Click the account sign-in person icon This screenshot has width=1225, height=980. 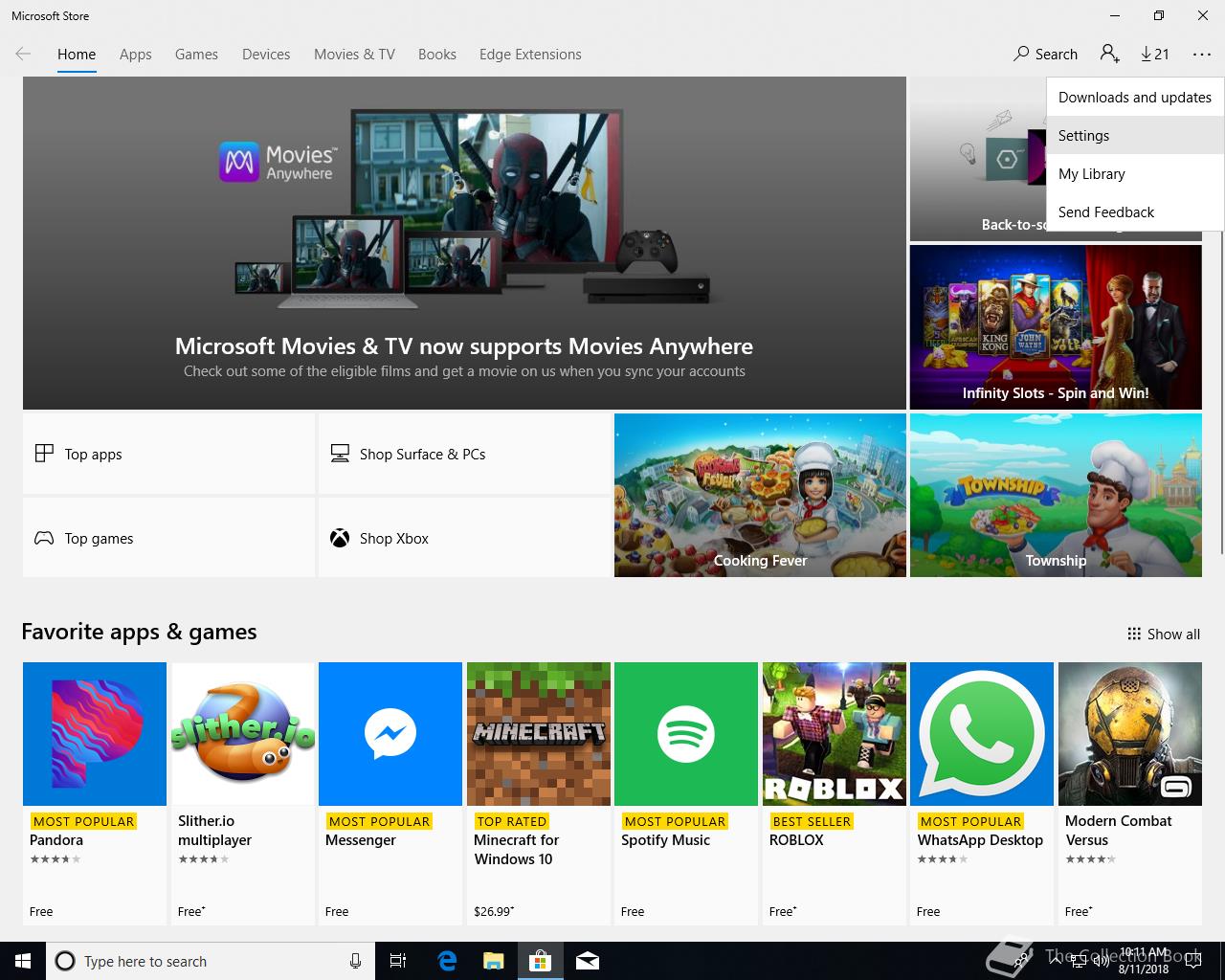1109,54
